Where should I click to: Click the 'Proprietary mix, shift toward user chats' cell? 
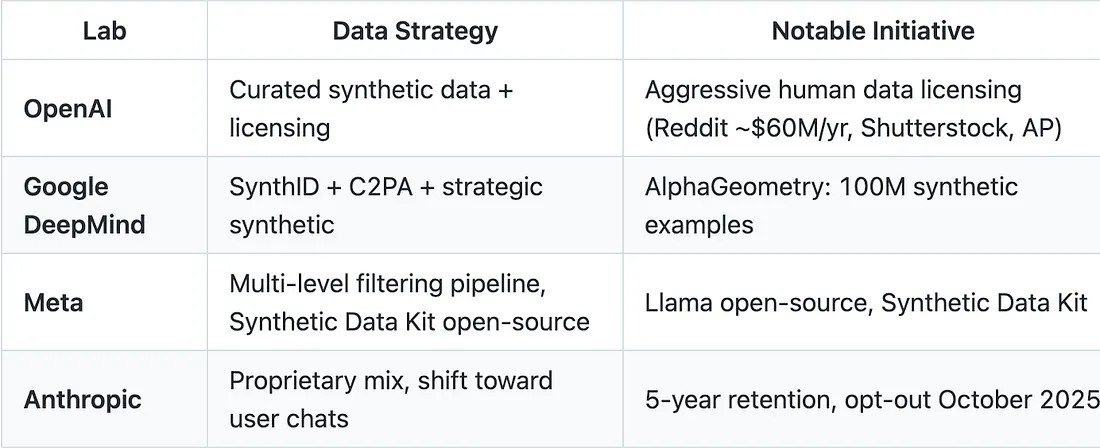[390, 399]
